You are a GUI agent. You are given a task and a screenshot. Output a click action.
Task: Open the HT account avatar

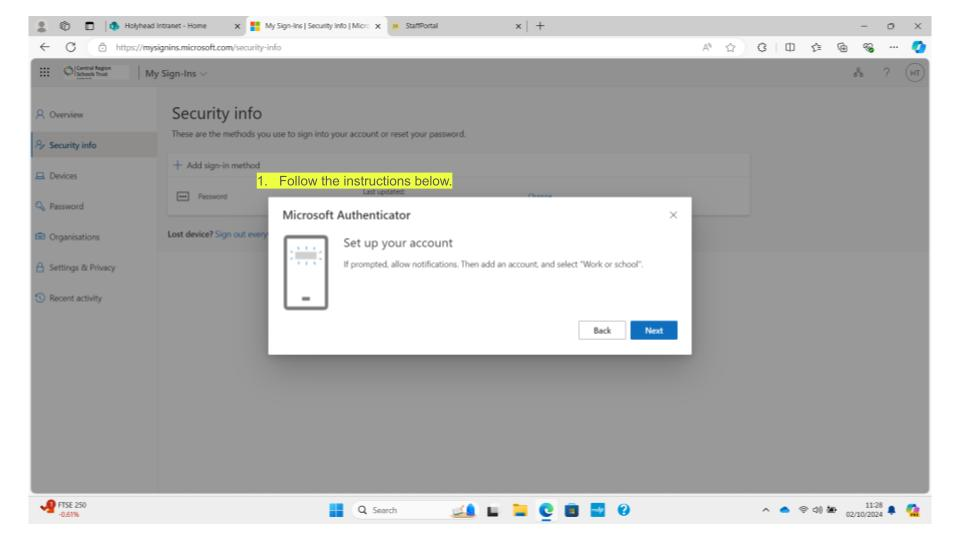click(915, 73)
